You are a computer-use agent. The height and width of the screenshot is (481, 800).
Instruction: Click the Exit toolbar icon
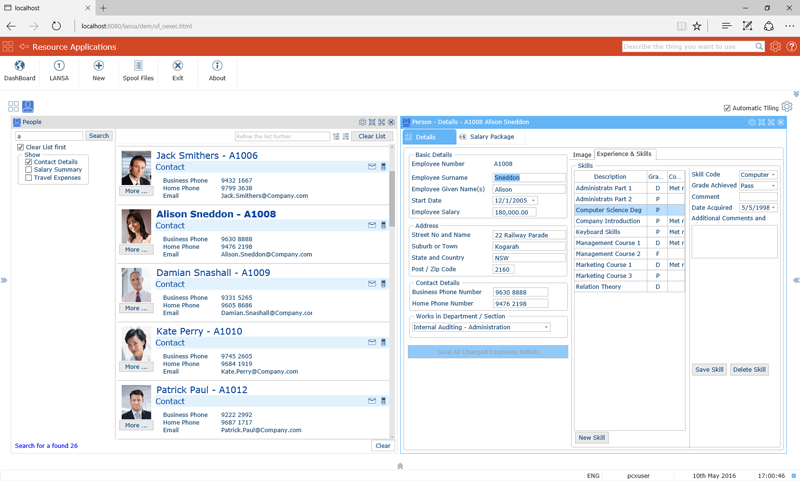(x=177, y=66)
